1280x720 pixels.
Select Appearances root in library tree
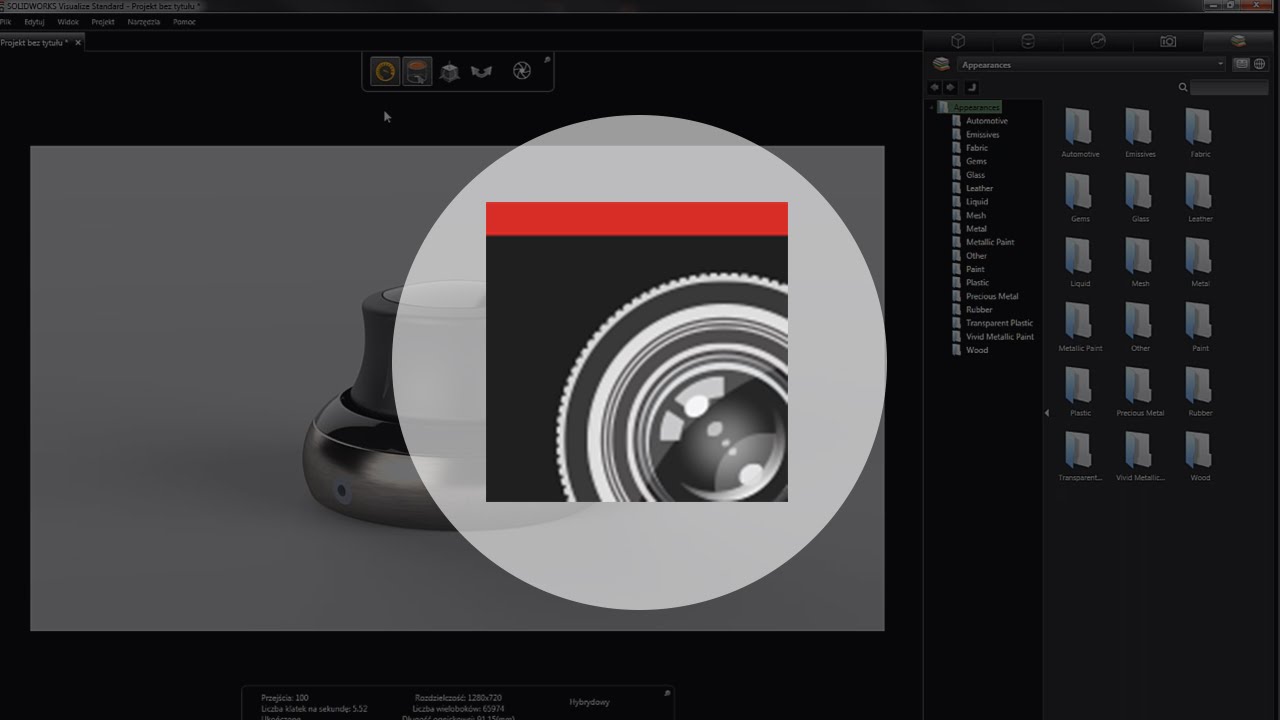point(976,107)
